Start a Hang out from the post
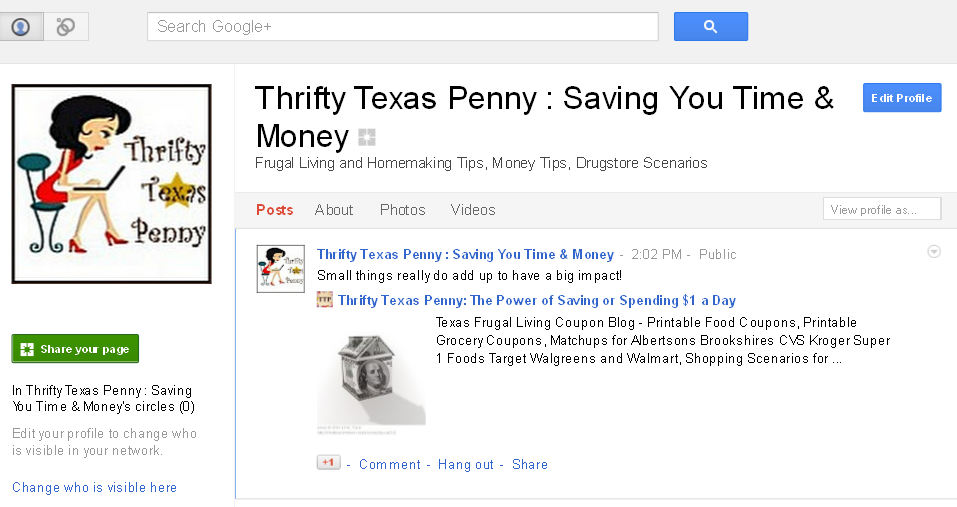 coord(466,464)
